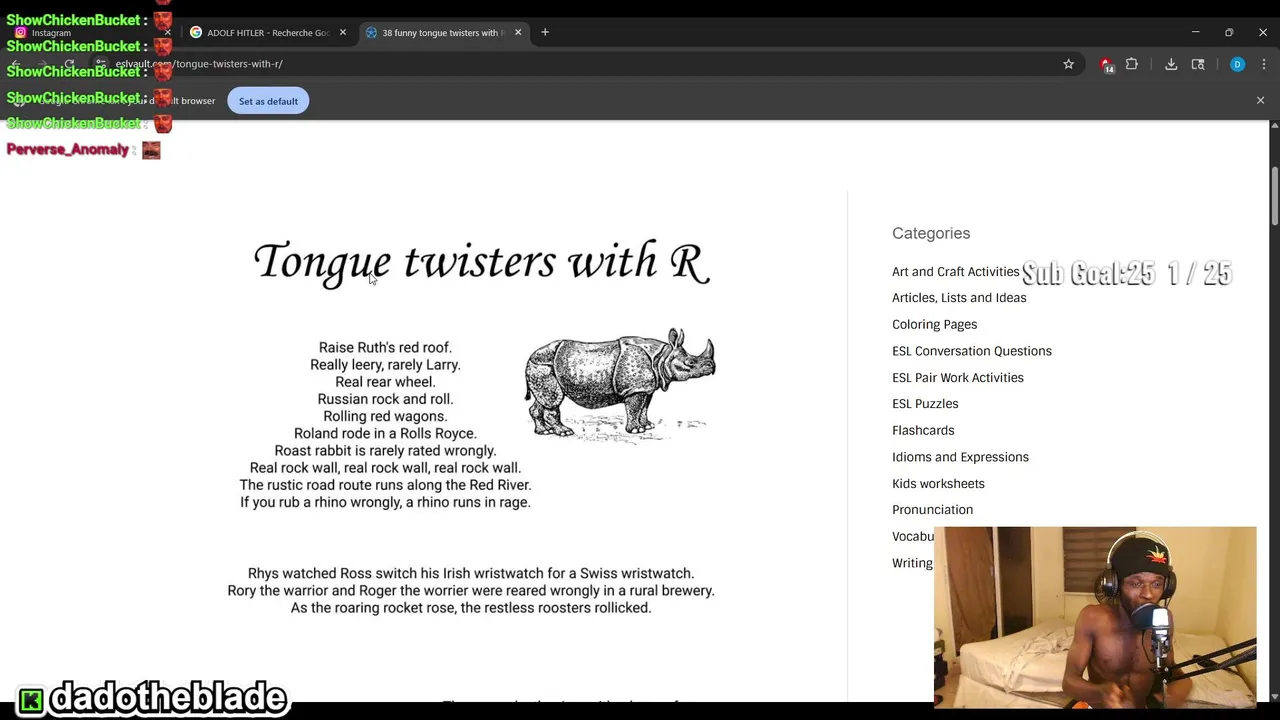Click the line Really leery, rarely Larry
1280x720 pixels.
click(385, 364)
